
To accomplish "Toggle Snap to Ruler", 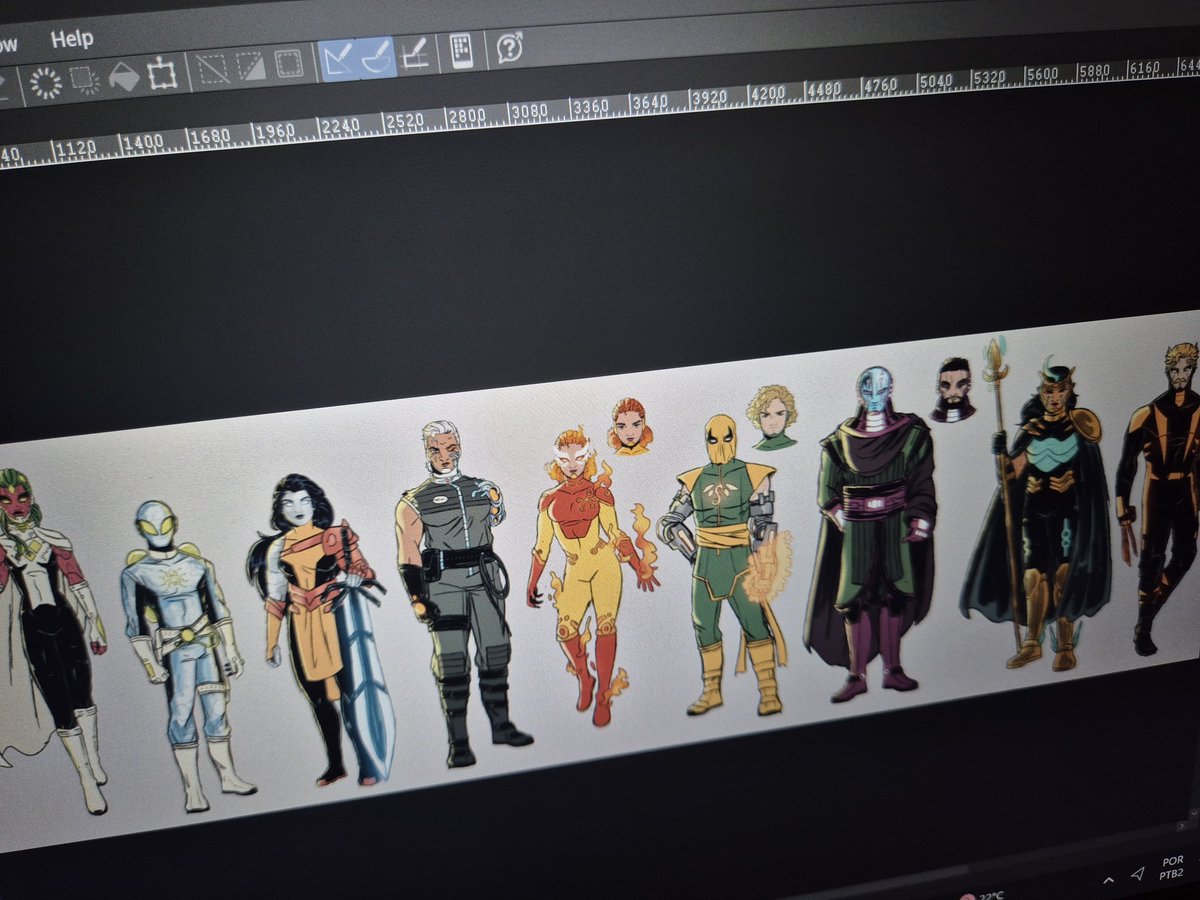I will (x=337, y=60).
